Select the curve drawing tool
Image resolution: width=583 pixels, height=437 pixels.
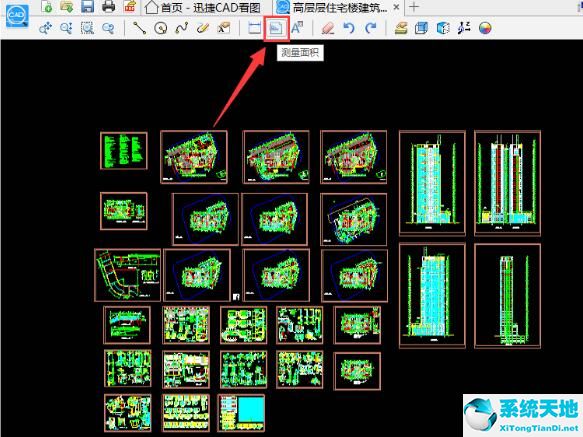[181, 28]
